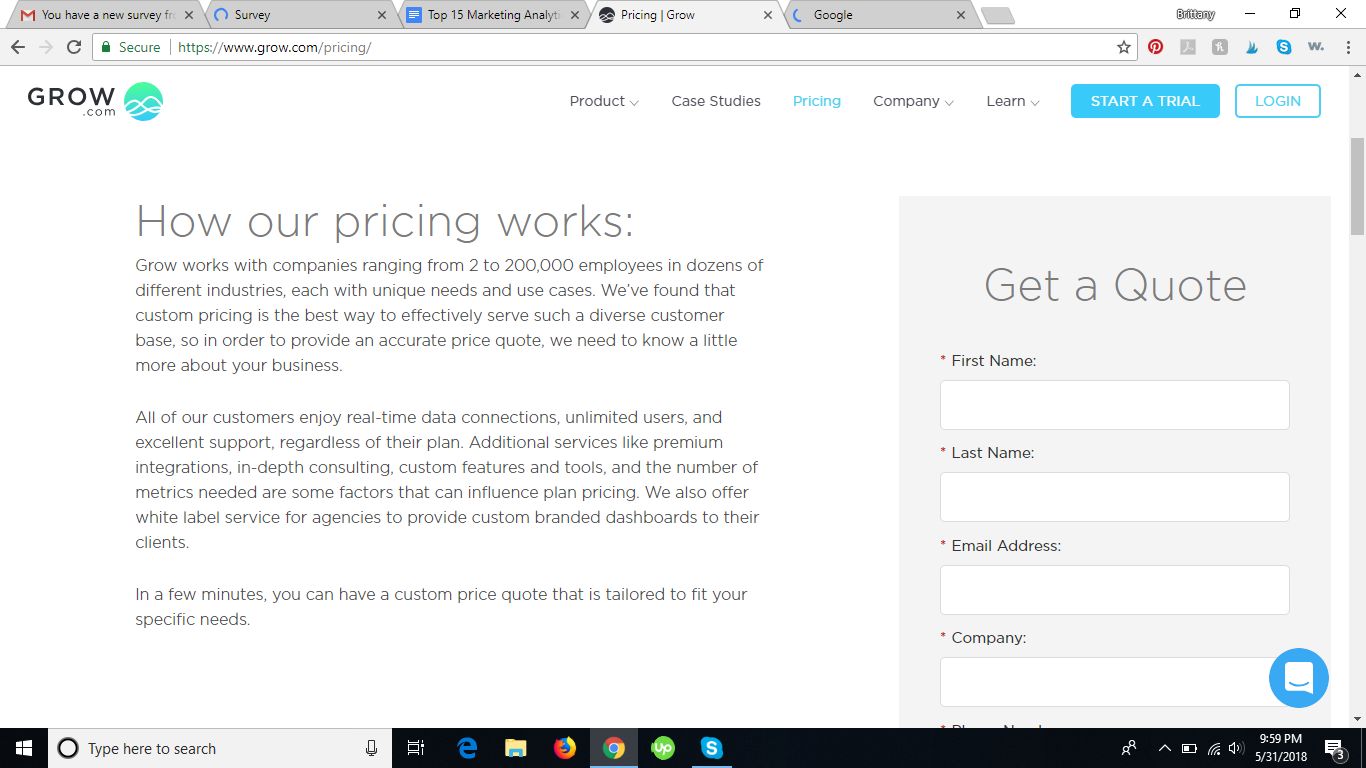
Task: Switch to Top 15 Marketing Analytics tab
Action: point(493,15)
